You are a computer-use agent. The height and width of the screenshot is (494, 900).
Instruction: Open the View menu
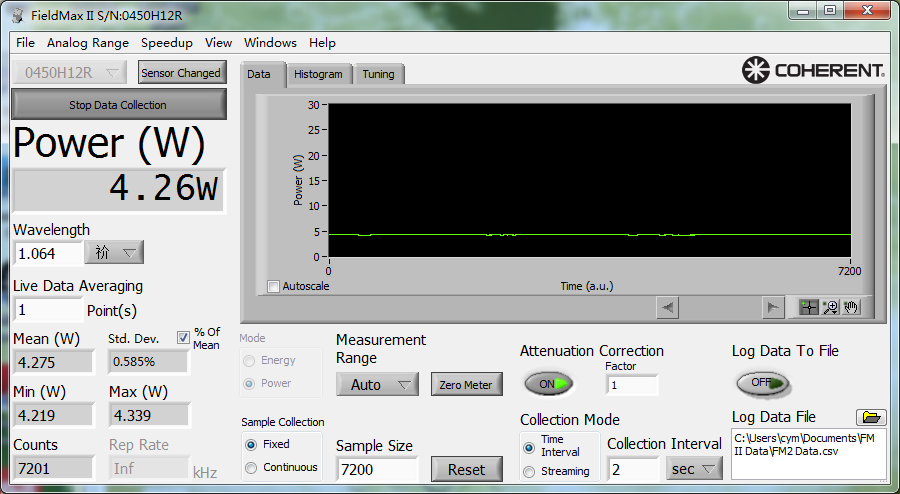(219, 43)
